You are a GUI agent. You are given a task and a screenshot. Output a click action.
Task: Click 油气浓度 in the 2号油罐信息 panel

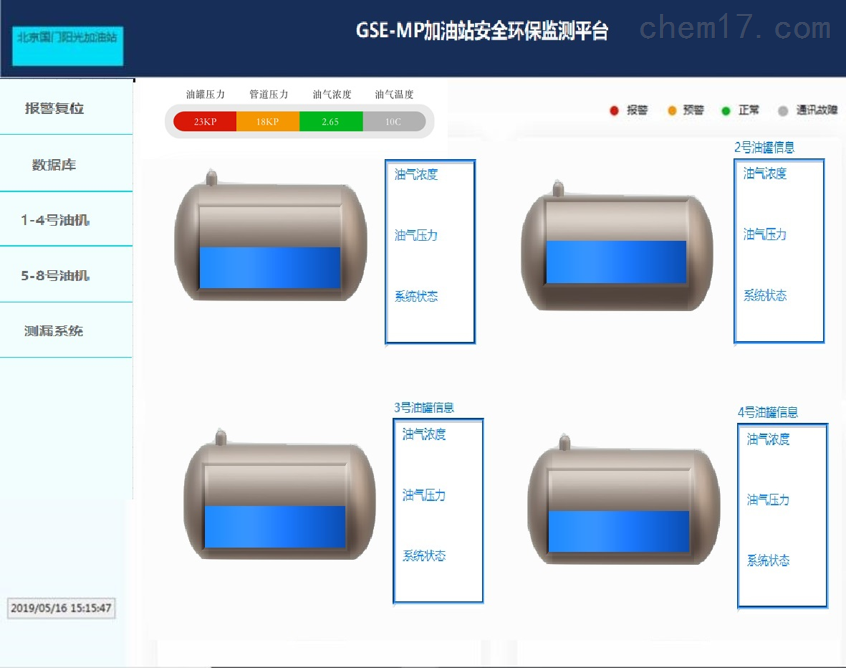click(765, 173)
